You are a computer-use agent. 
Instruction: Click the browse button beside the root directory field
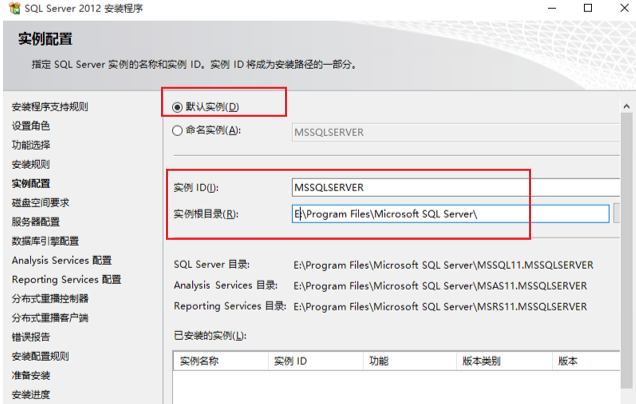click(617, 214)
